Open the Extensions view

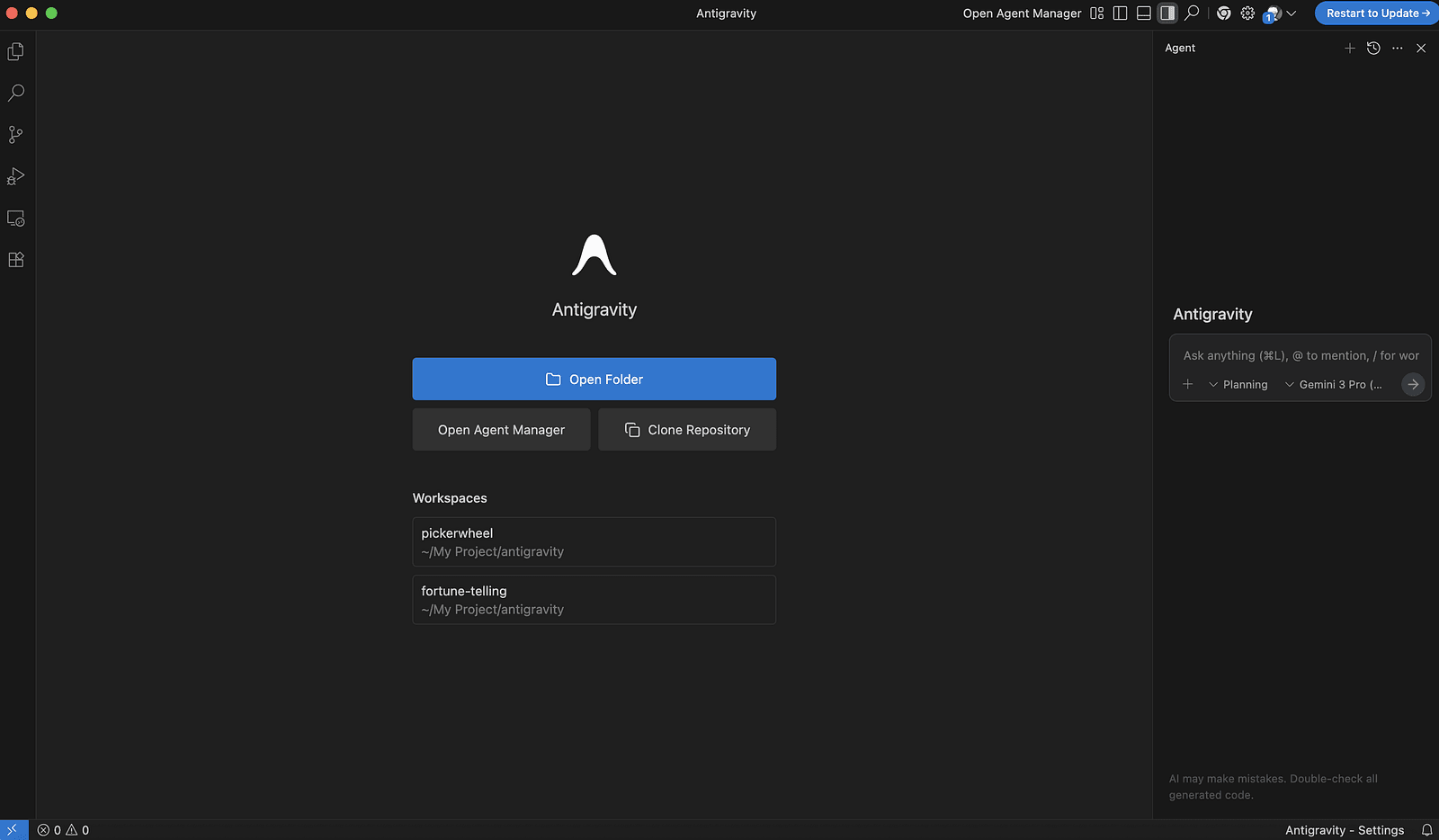(x=15, y=260)
